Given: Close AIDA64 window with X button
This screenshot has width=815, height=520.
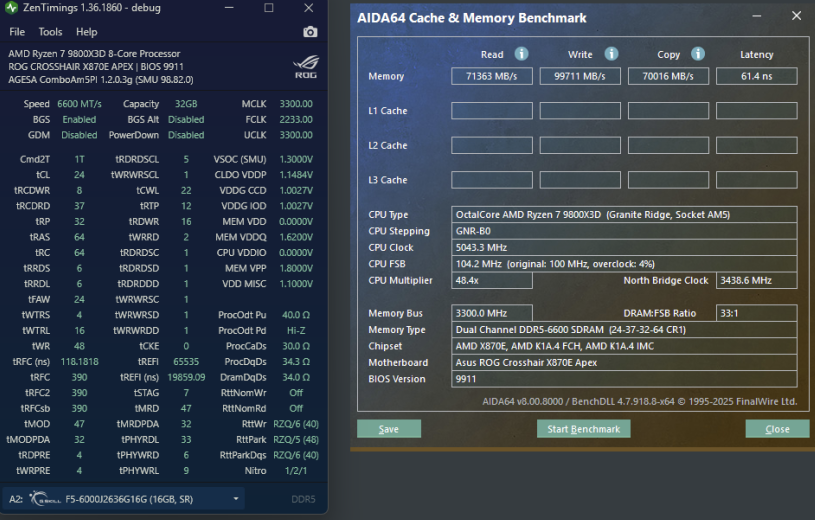Looking at the screenshot, I should pos(796,16).
